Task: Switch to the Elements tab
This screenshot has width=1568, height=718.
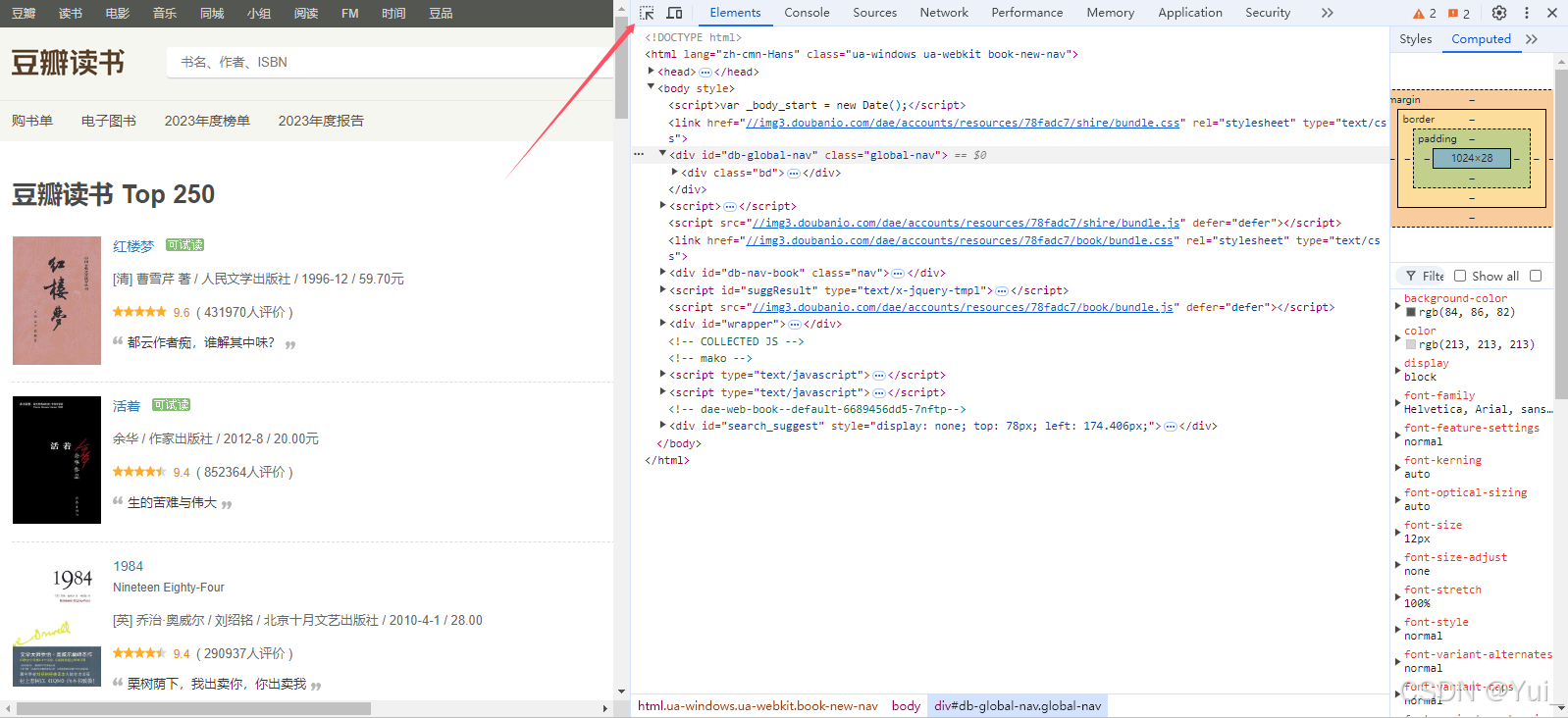Action: (x=735, y=13)
